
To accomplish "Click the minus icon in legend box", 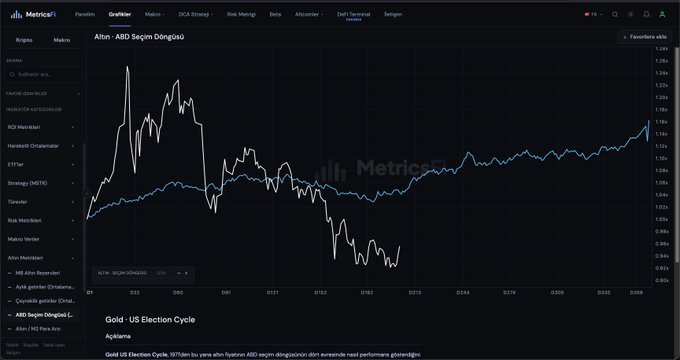I will click(179, 273).
